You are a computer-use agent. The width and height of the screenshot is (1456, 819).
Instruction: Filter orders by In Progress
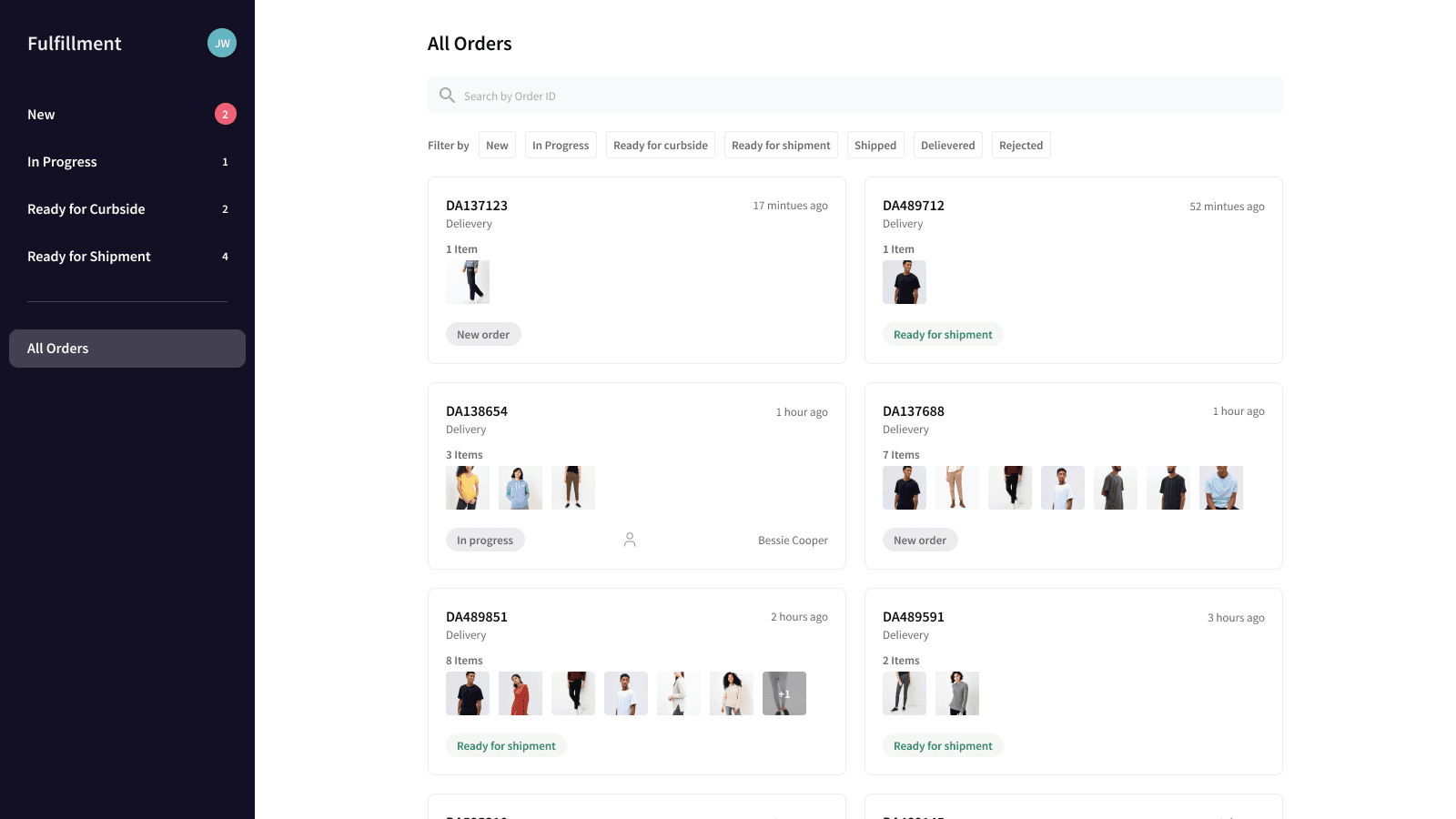[x=561, y=145]
